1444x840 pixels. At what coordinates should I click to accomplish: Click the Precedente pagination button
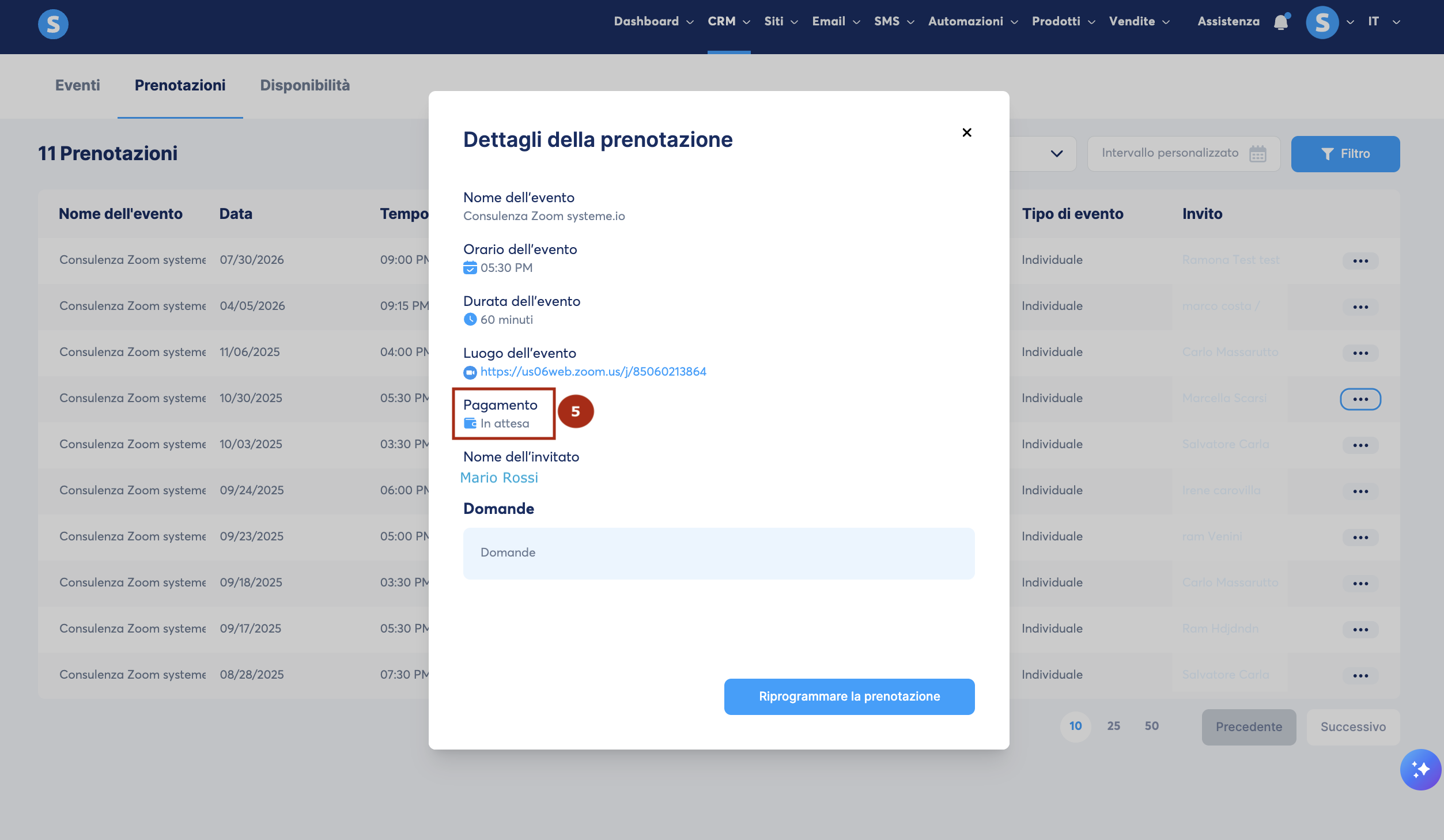pos(1249,727)
